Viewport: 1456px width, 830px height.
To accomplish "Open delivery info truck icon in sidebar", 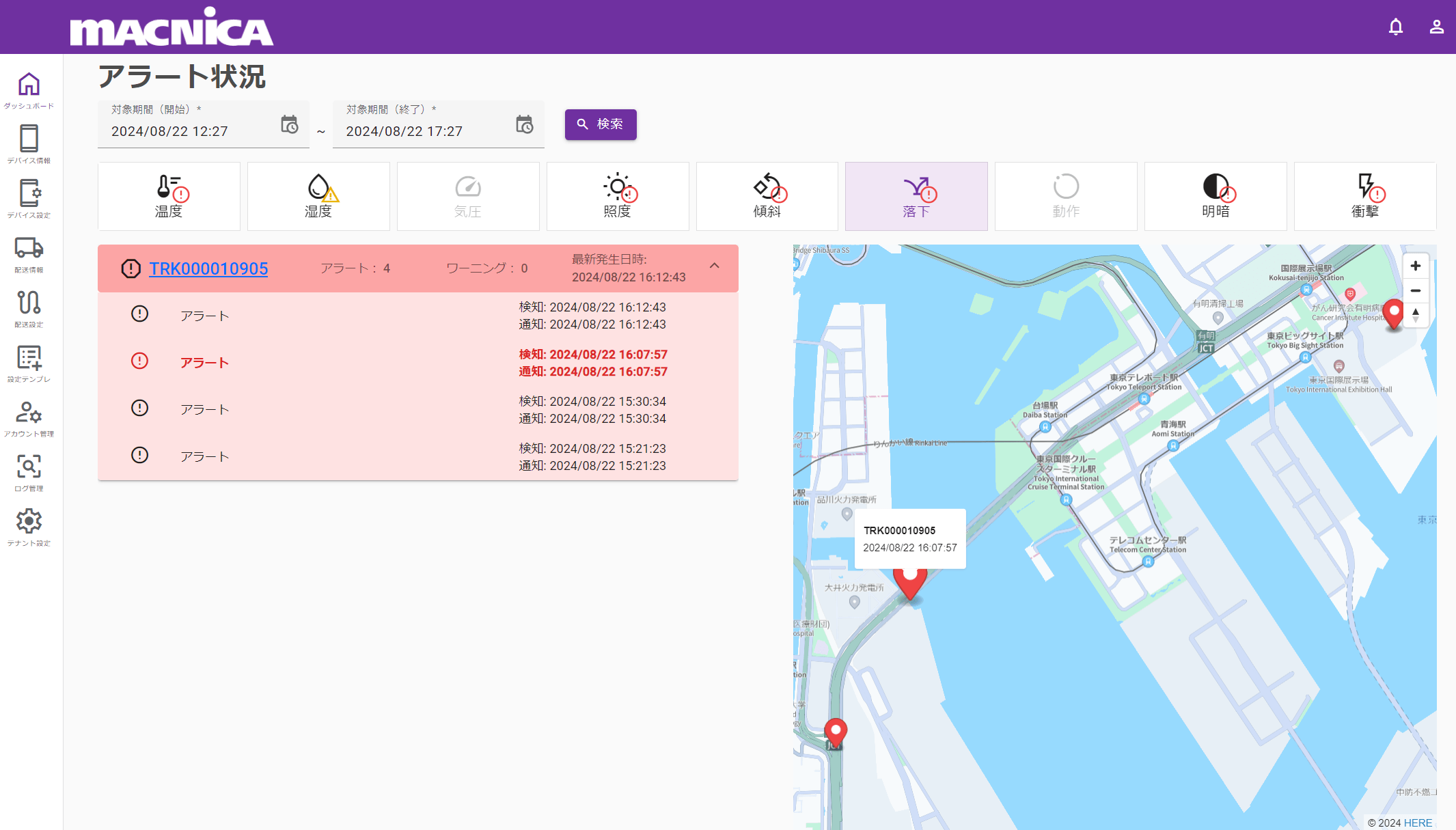I will [29, 254].
